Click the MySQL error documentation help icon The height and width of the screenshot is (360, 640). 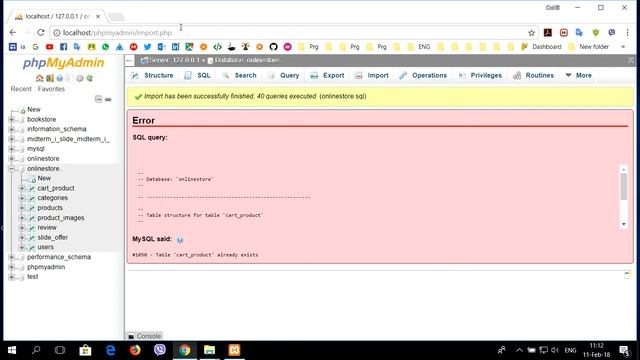coord(180,240)
